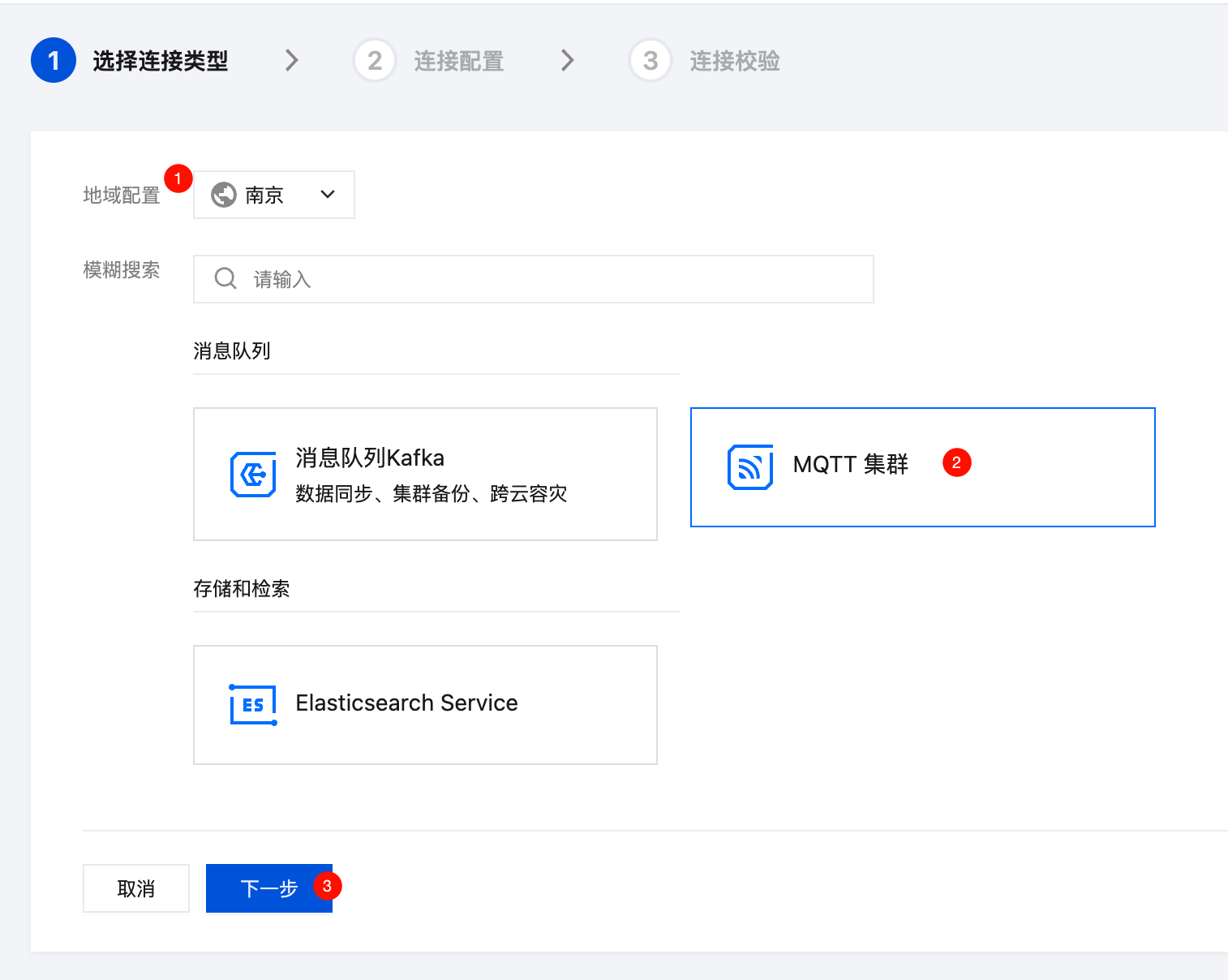Click the 下一步 next button
The height and width of the screenshot is (980, 1228).
(x=268, y=888)
